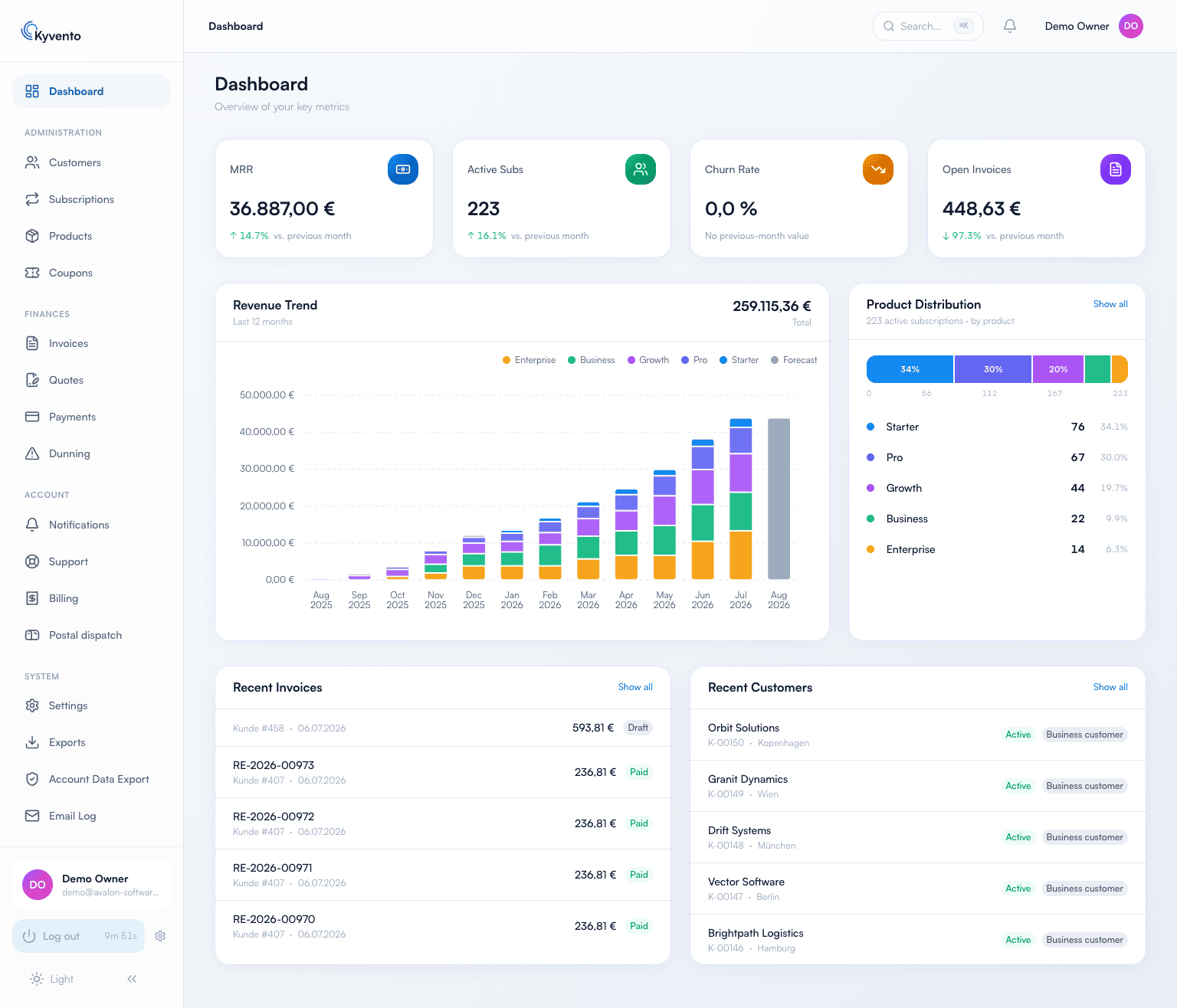Click the Settings gear icon in sidebar
The image size is (1177, 1008).
click(32, 705)
